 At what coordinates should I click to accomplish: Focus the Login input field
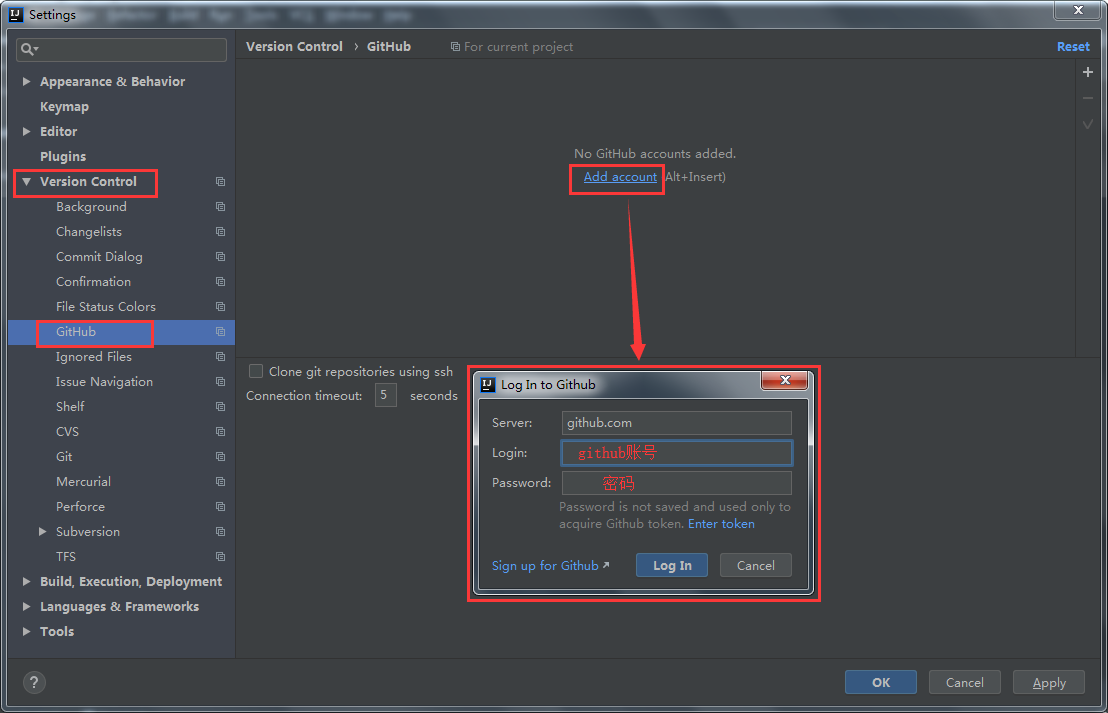click(x=676, y=453)
